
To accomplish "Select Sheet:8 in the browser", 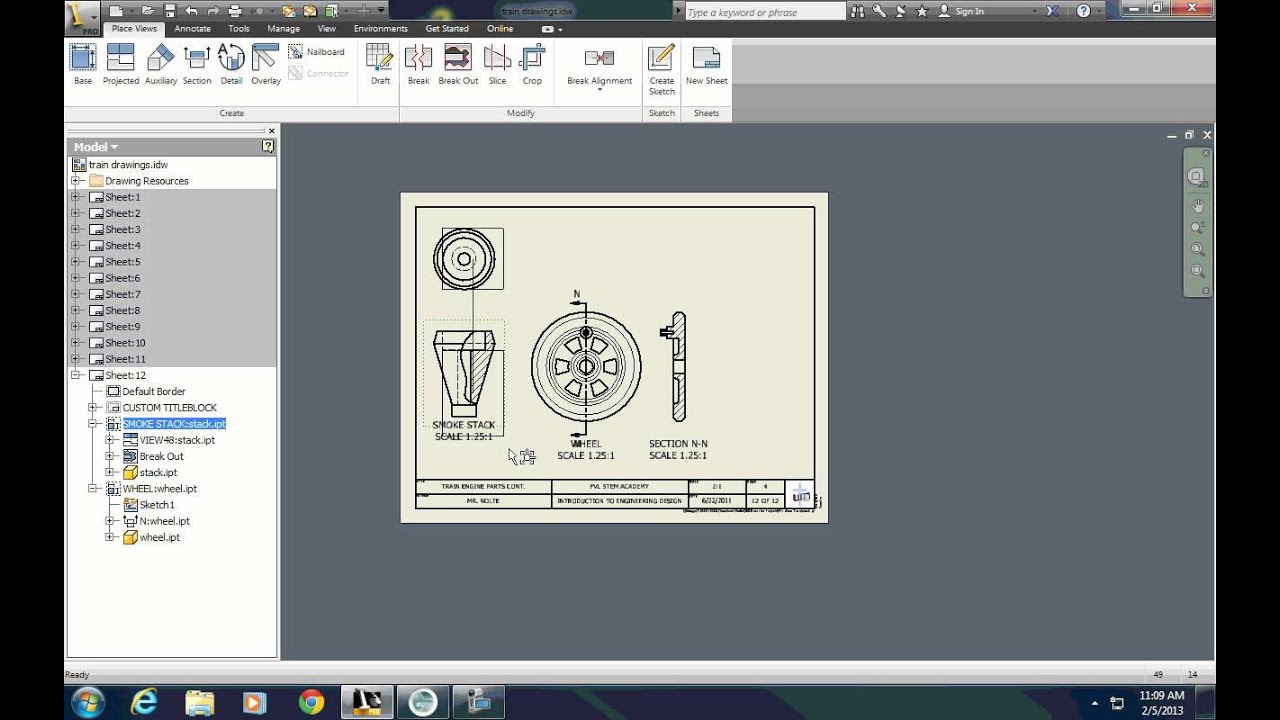I will click(123, 311).
